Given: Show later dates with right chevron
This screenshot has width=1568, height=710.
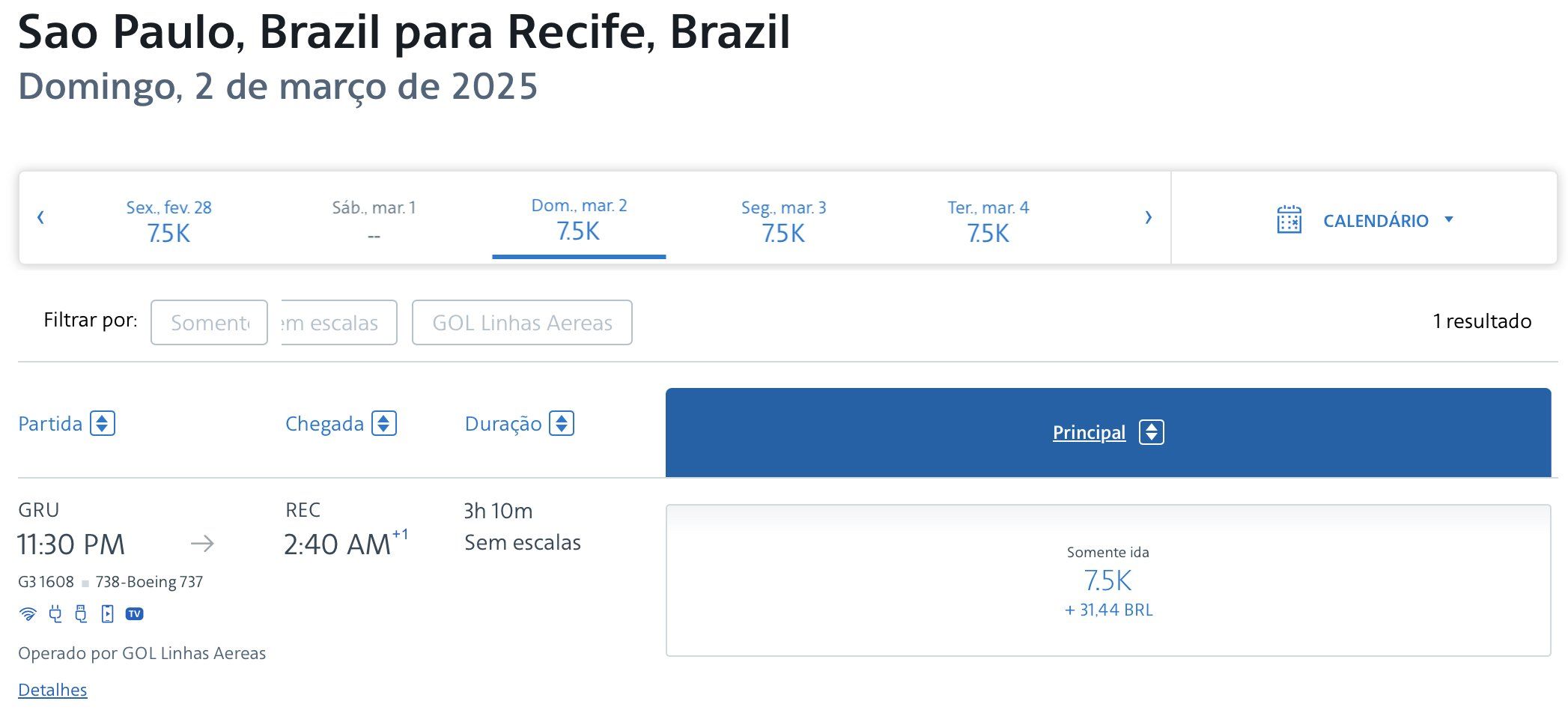Looking at the screenshot, I should [1149, 217].
